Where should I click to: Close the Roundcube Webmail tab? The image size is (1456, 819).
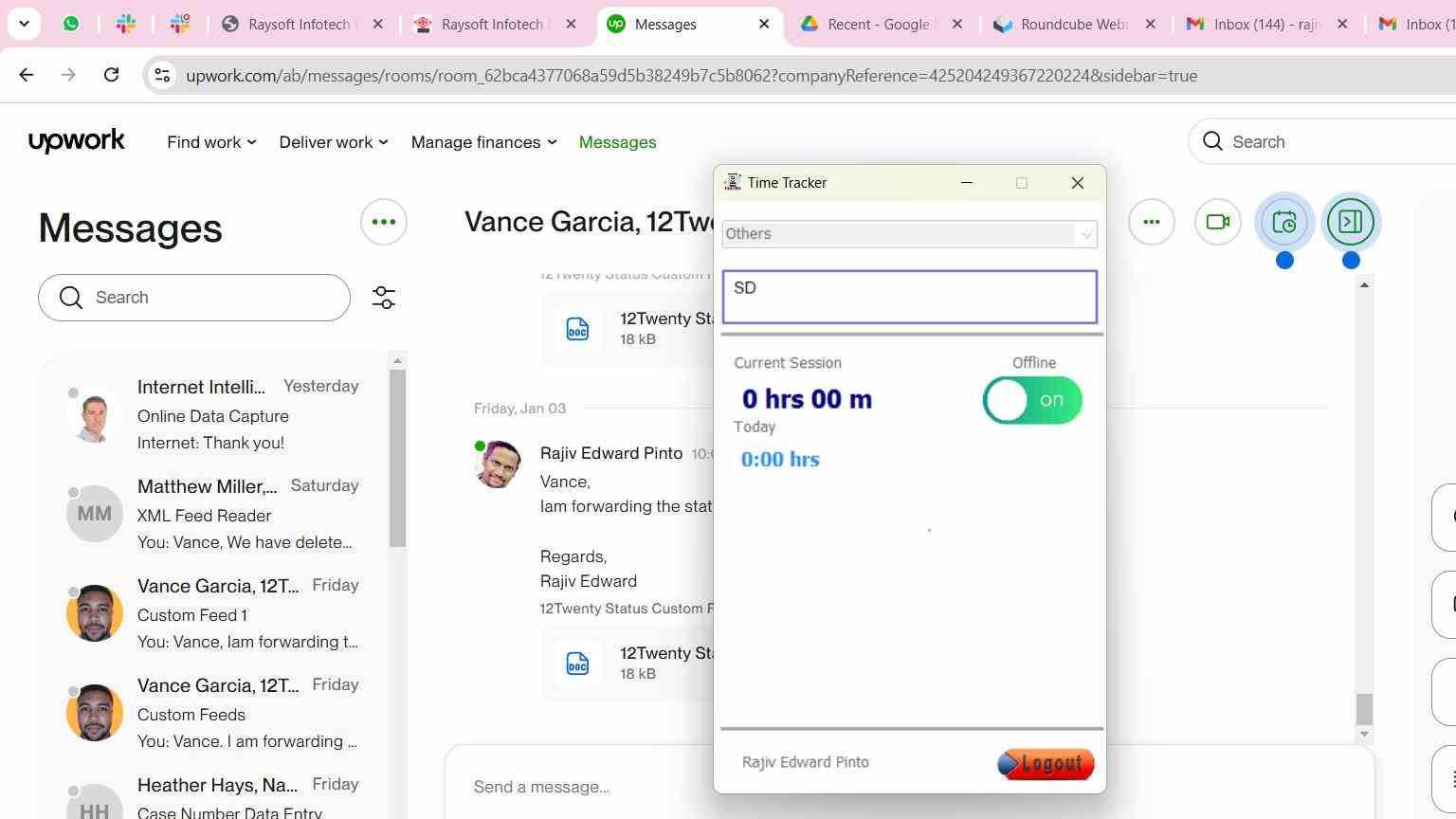(x=1150, y=24)
